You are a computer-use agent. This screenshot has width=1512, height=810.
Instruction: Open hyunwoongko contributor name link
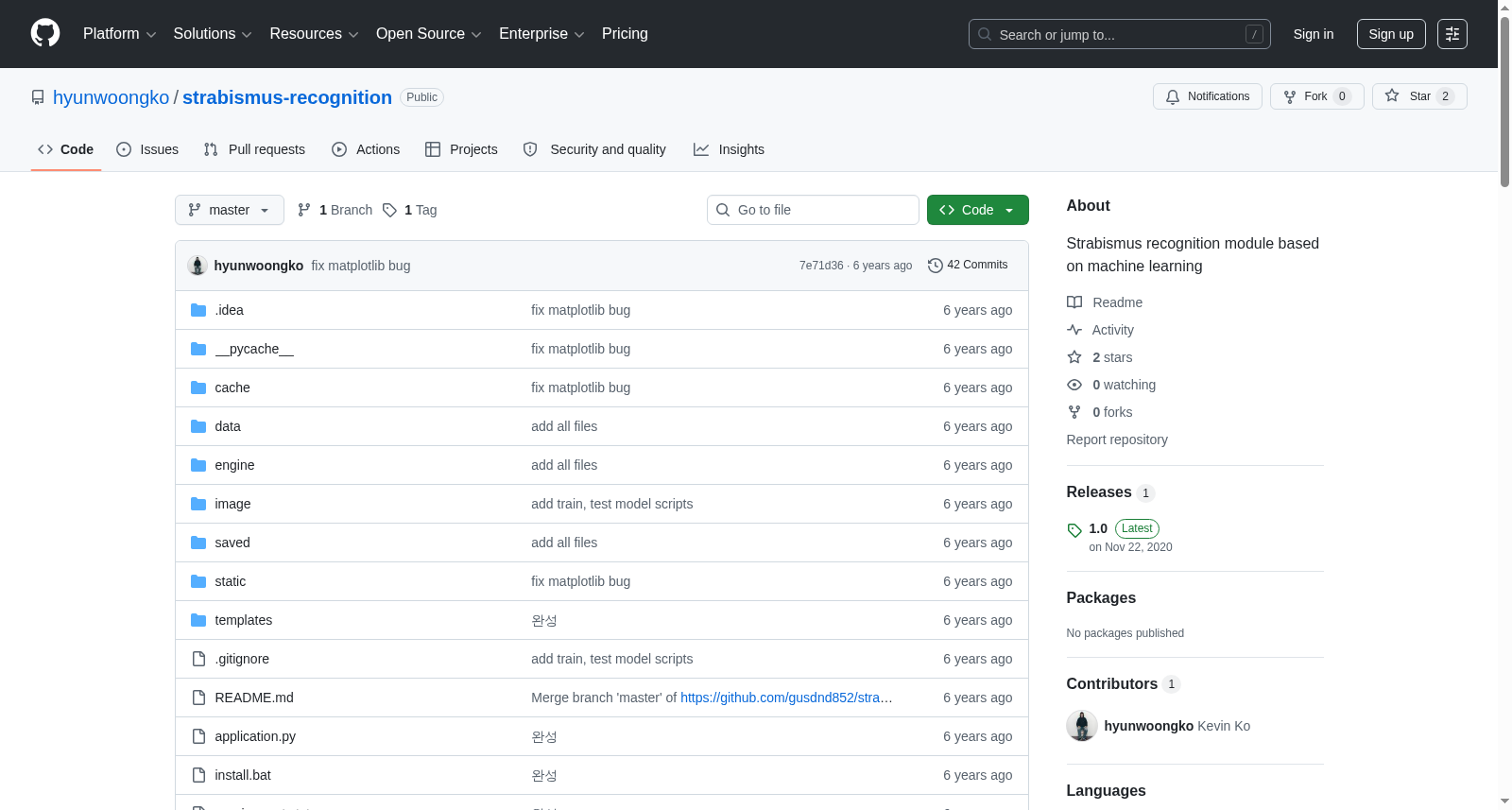tap(1148, 726)
